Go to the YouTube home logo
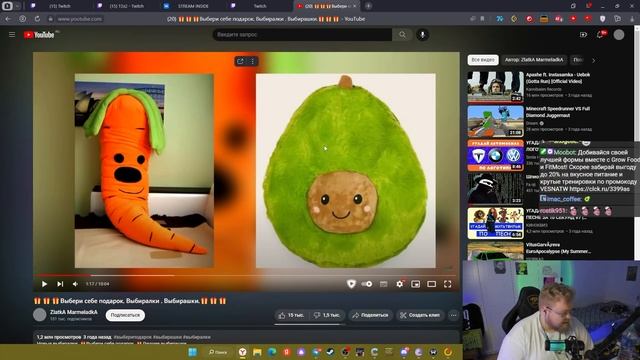The image size is (640, 360). 39,35
